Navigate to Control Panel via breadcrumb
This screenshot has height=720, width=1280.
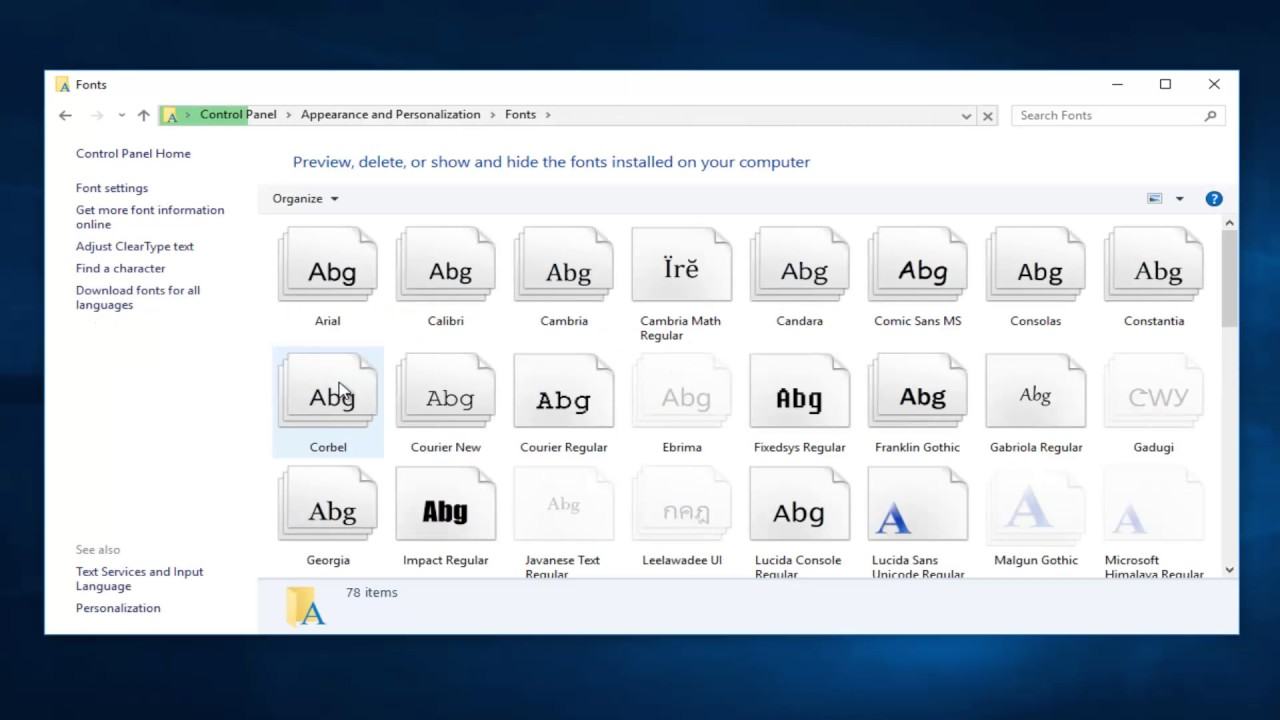(x=238, y=114)
